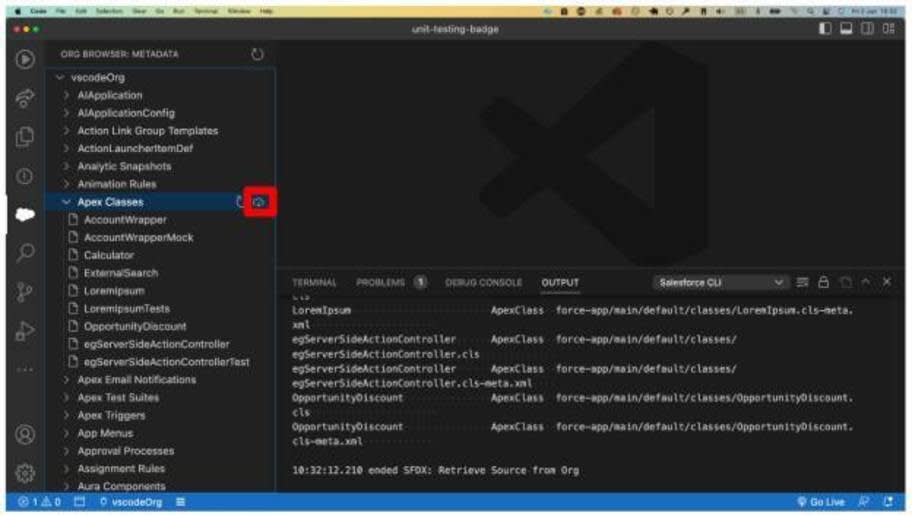Refresh the Org Browser metadata list
The width and height of the screenshot is (912, 516).
(257, 54)
